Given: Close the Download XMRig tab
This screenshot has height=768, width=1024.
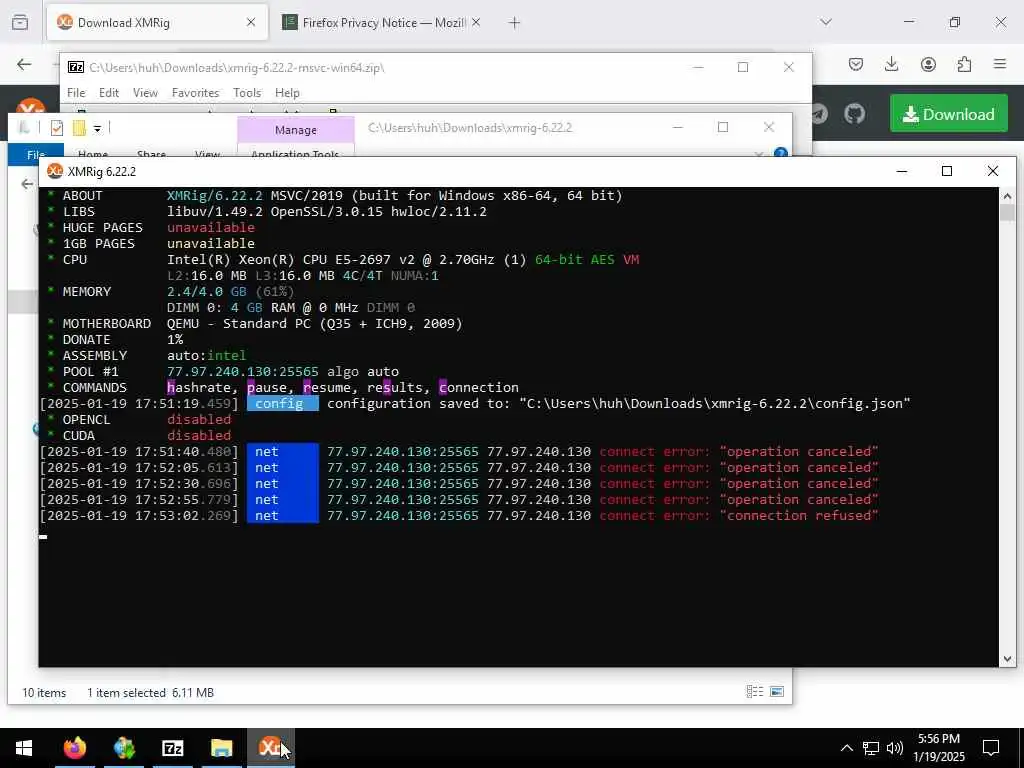Looking at the screenshot, I should (251, 23).
